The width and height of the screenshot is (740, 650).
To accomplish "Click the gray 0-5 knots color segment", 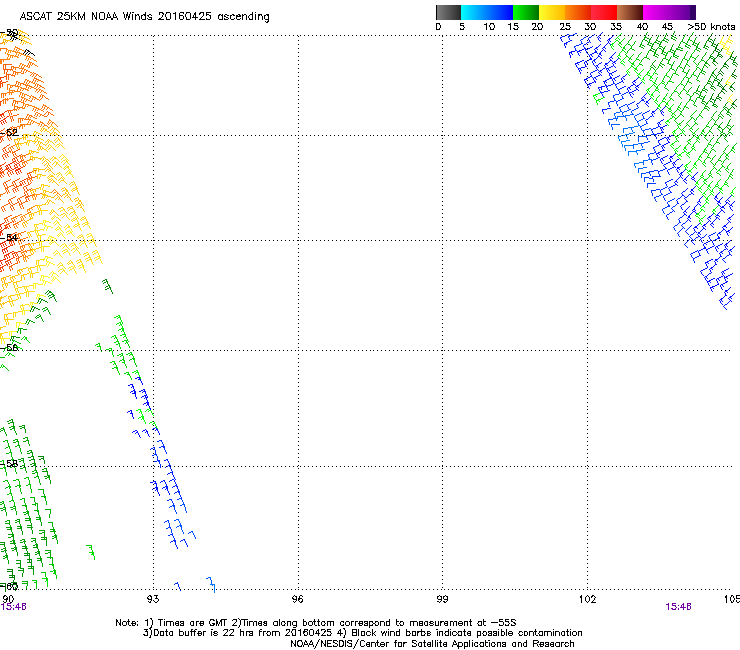I will (x=448, y=12).
